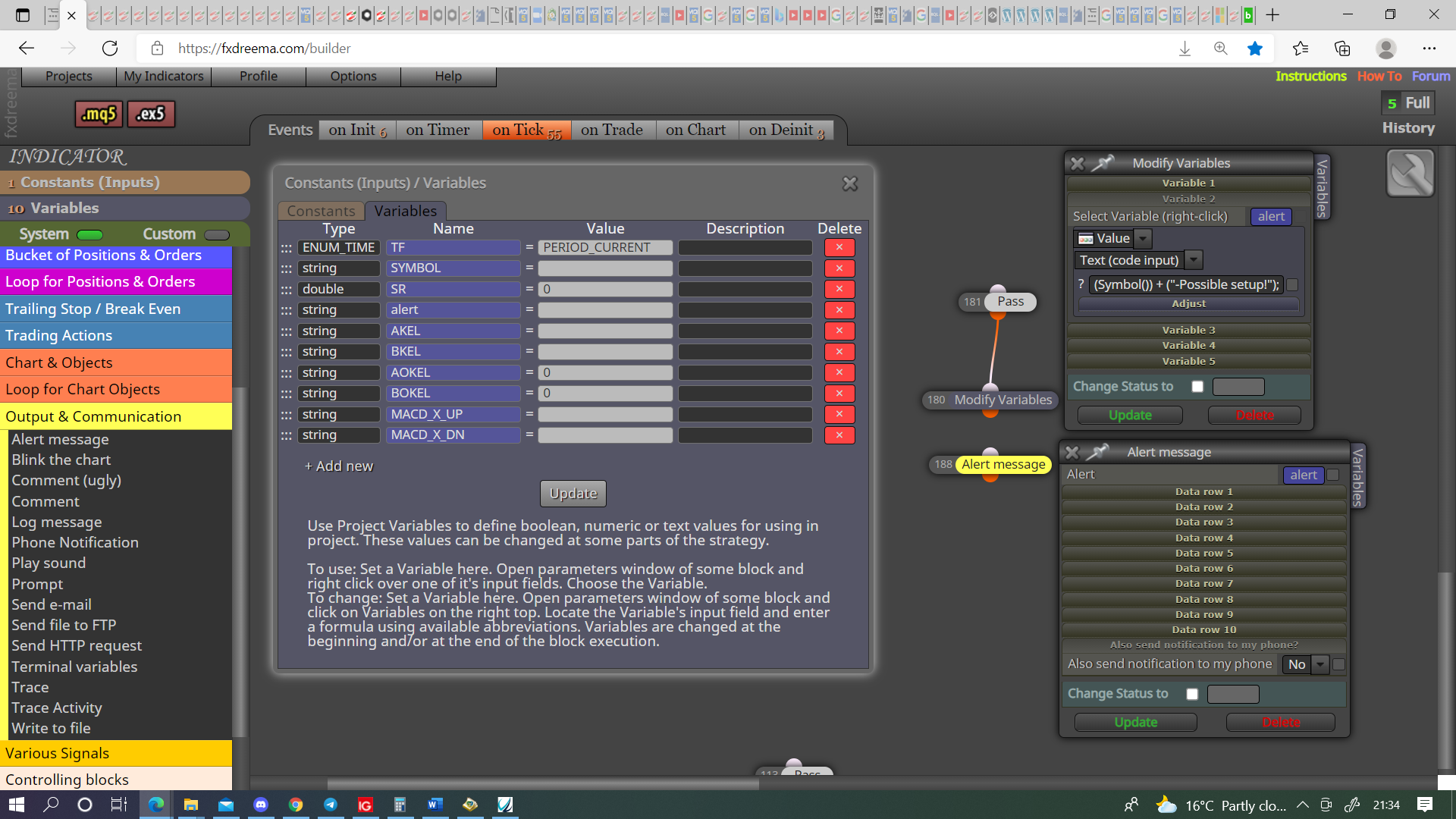Click the vertical Variables side tab of Modify Variables
The image size is (1456, 819).
pos(1322,189)
